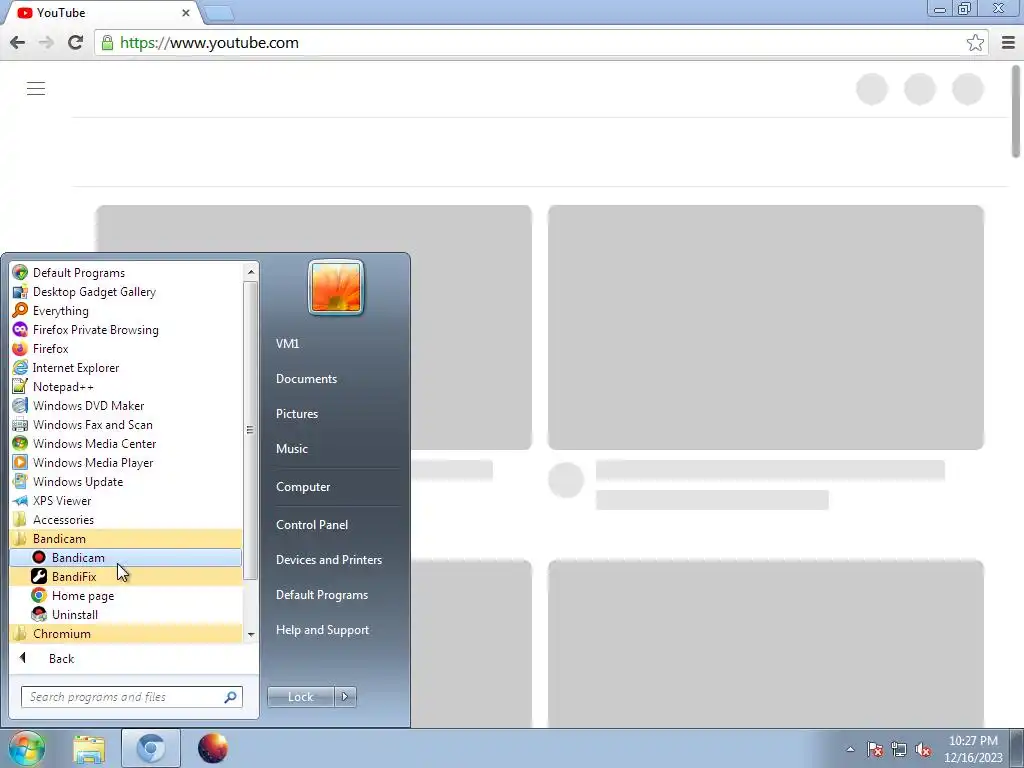Launch Windows Media Player
1024x768 pixels.
(125, 462)
